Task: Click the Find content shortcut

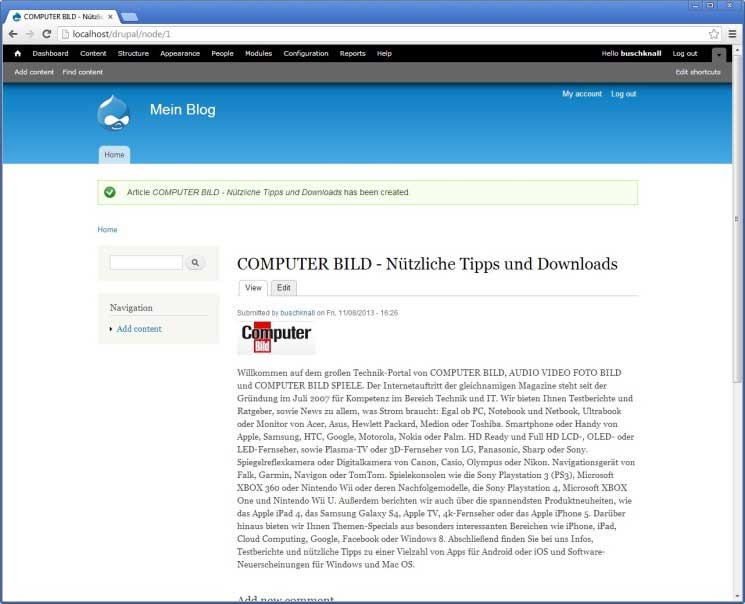Action: (x=83, y=72)
